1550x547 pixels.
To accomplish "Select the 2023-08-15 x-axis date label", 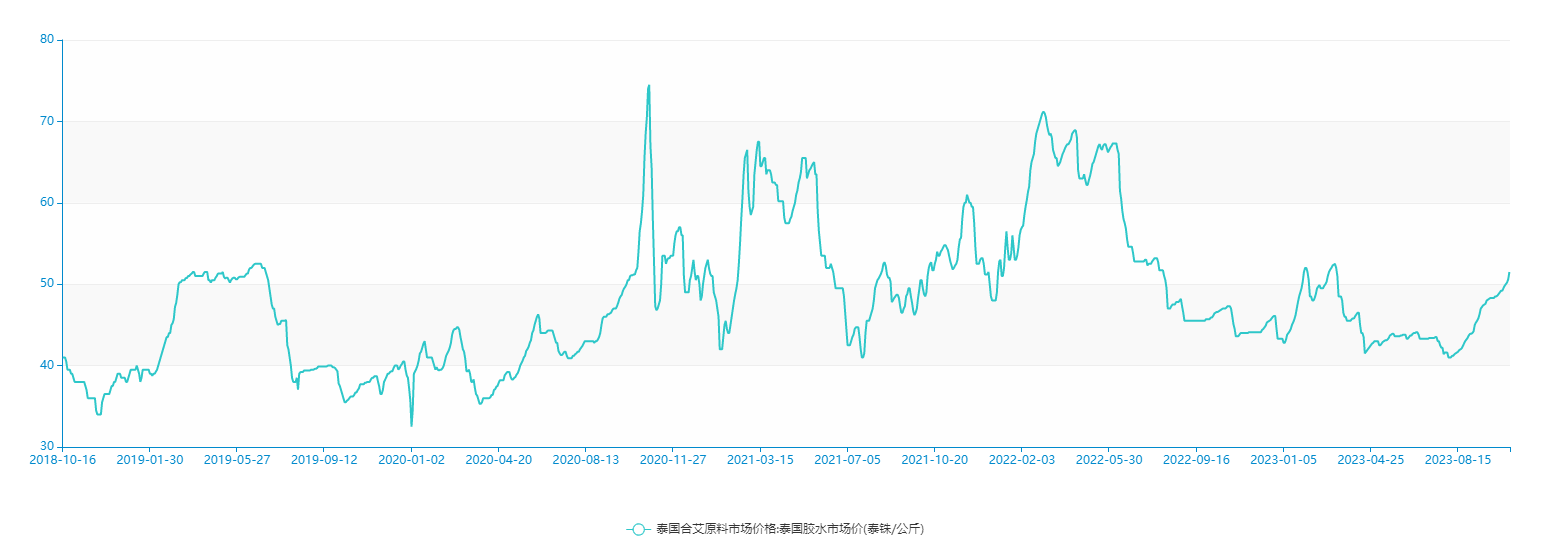I will click(x=1457, y=460).
